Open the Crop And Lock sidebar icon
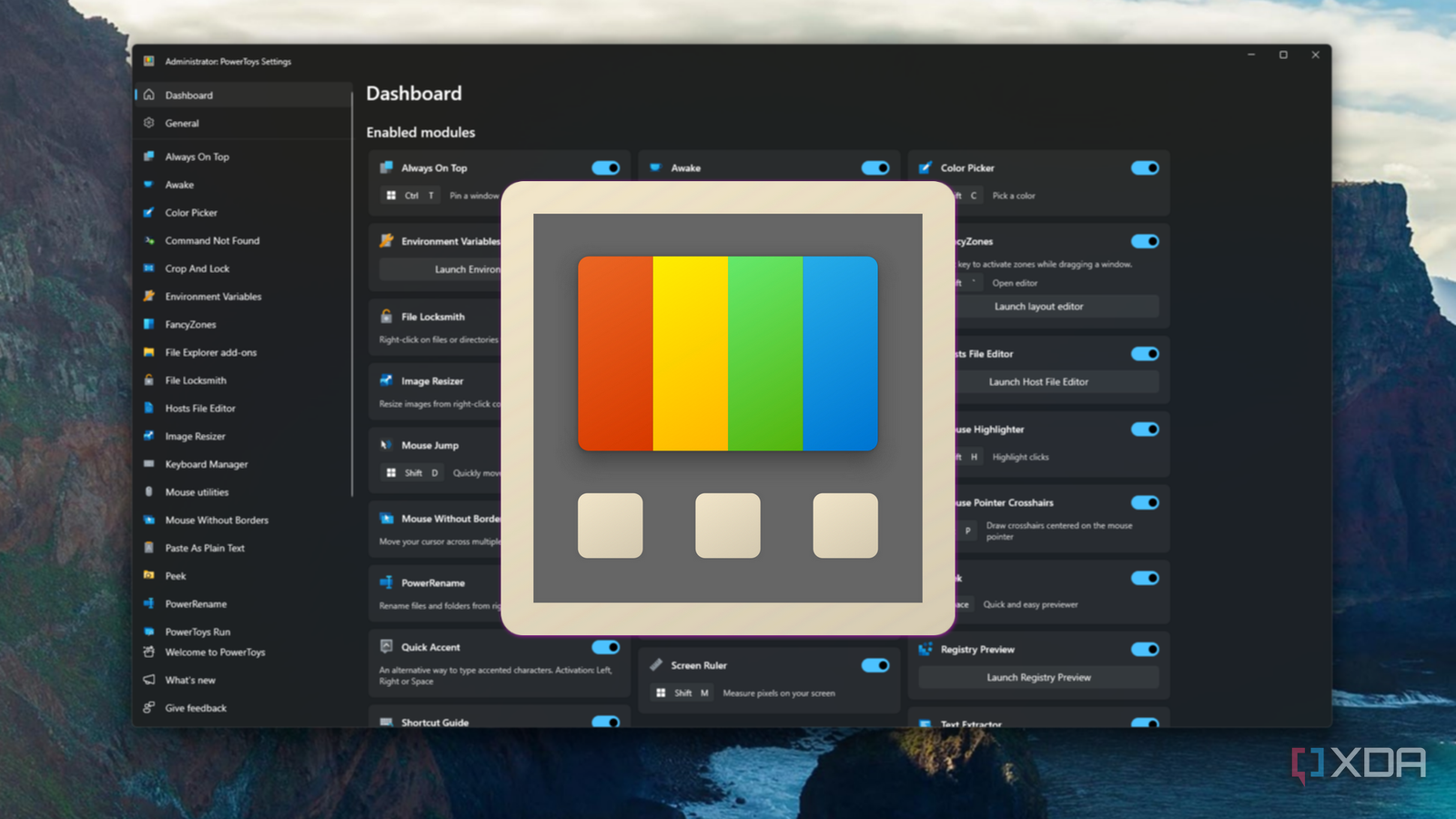 click(x=149, y=268)
